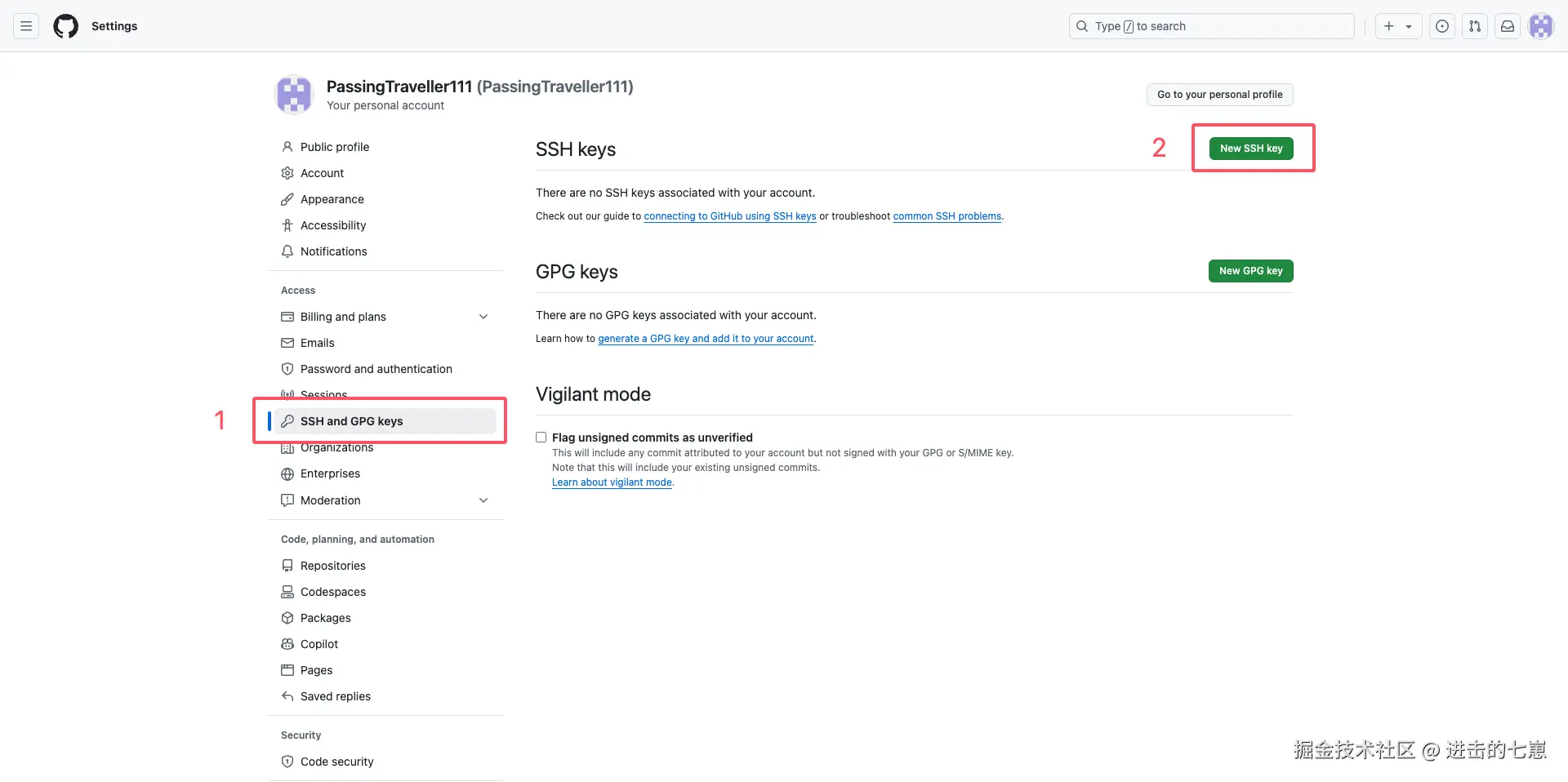Click the SSH key icon in sidebar
The image size is (1568, 782).
pyautogui.click(x=287, y=421)
